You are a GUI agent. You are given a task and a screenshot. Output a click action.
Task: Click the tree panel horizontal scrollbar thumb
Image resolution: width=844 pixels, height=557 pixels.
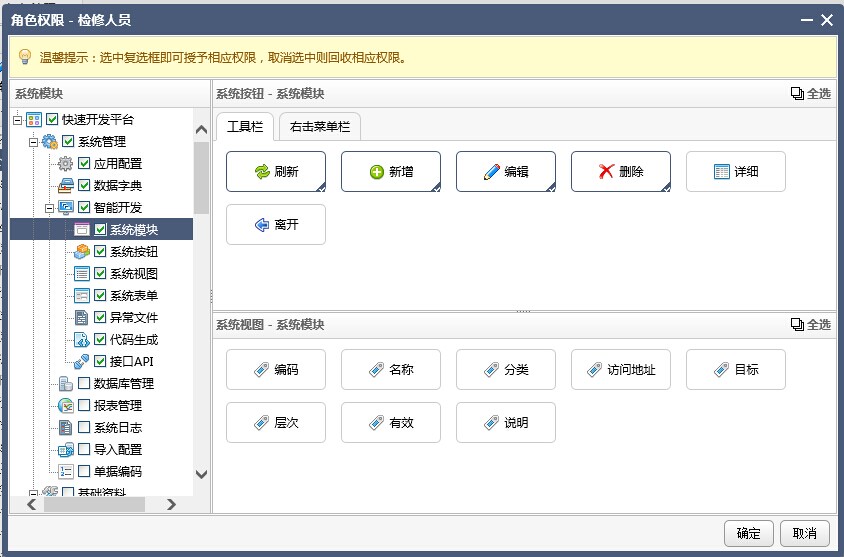94,504
